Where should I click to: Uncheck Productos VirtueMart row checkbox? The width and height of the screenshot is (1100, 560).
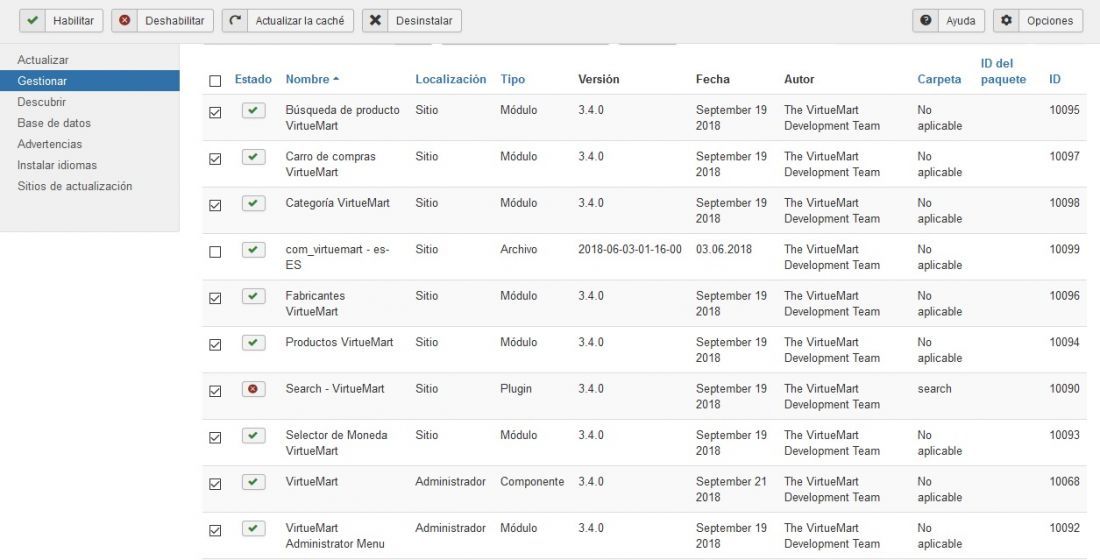coord(215,345)
